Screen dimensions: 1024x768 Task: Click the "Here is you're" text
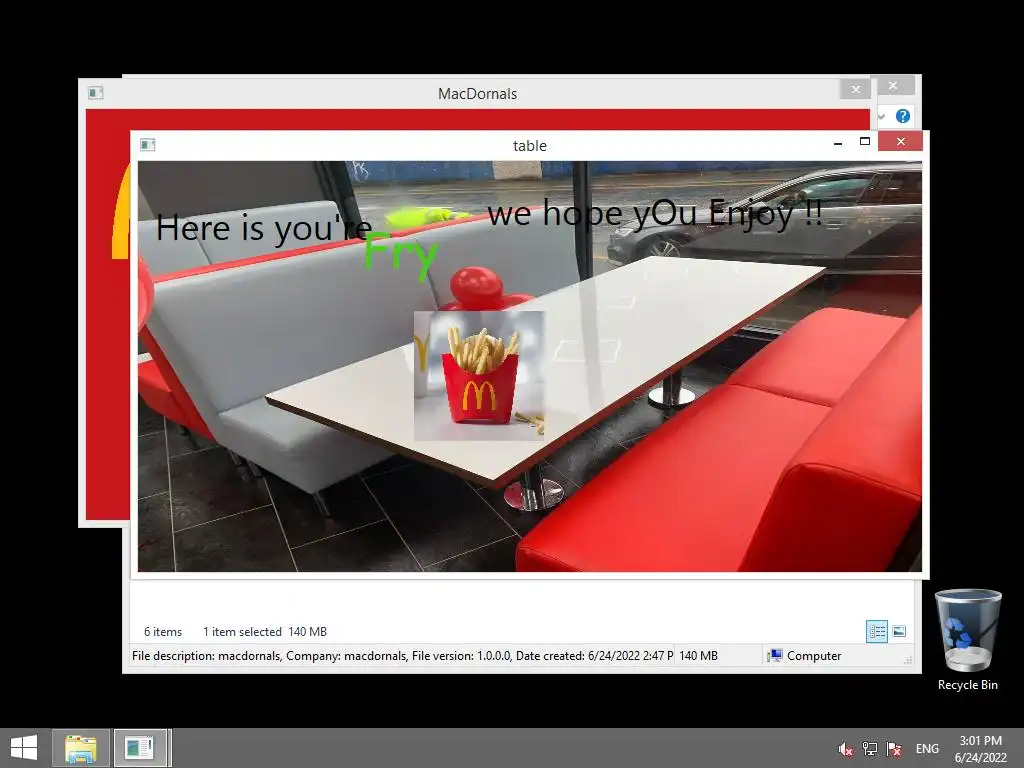click(x=264, y=228)
